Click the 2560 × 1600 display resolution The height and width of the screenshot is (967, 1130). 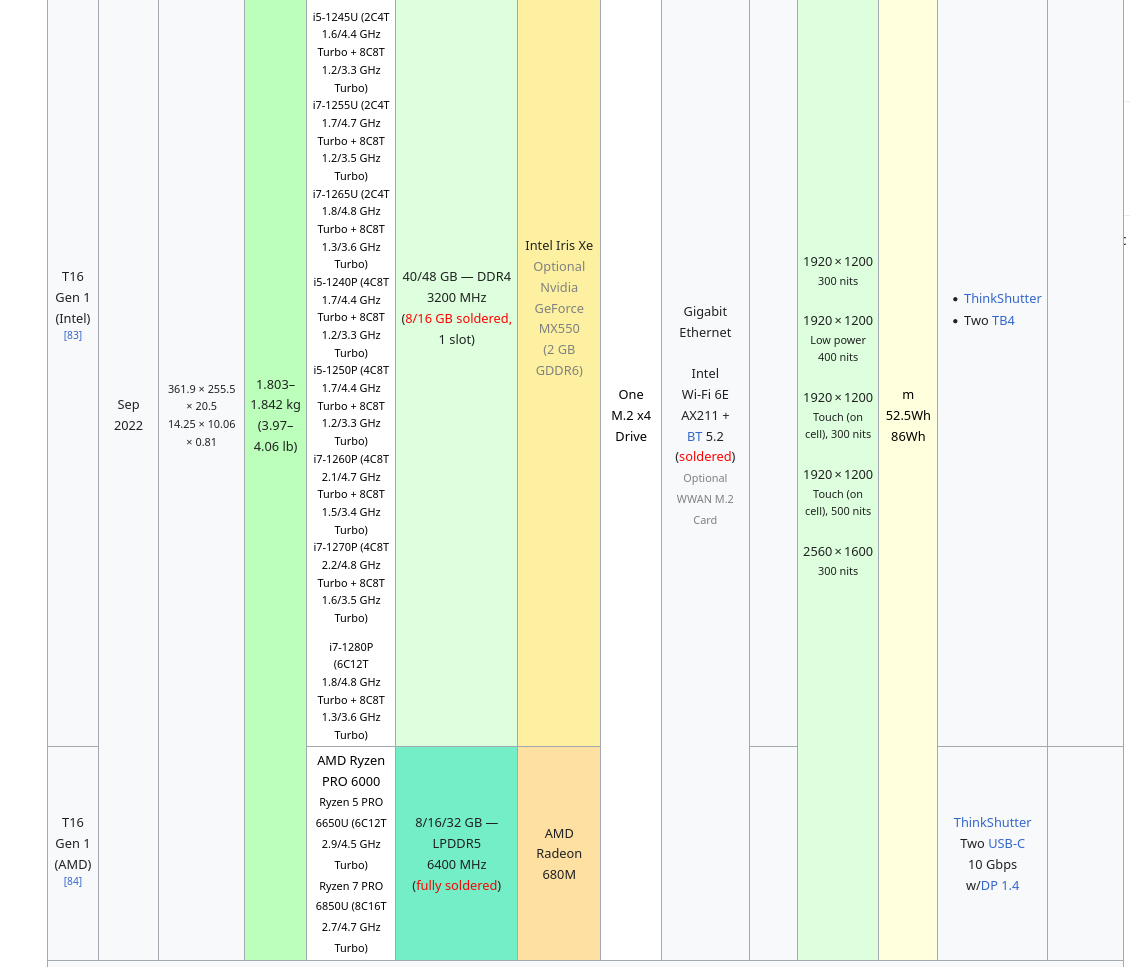(838, 552)
